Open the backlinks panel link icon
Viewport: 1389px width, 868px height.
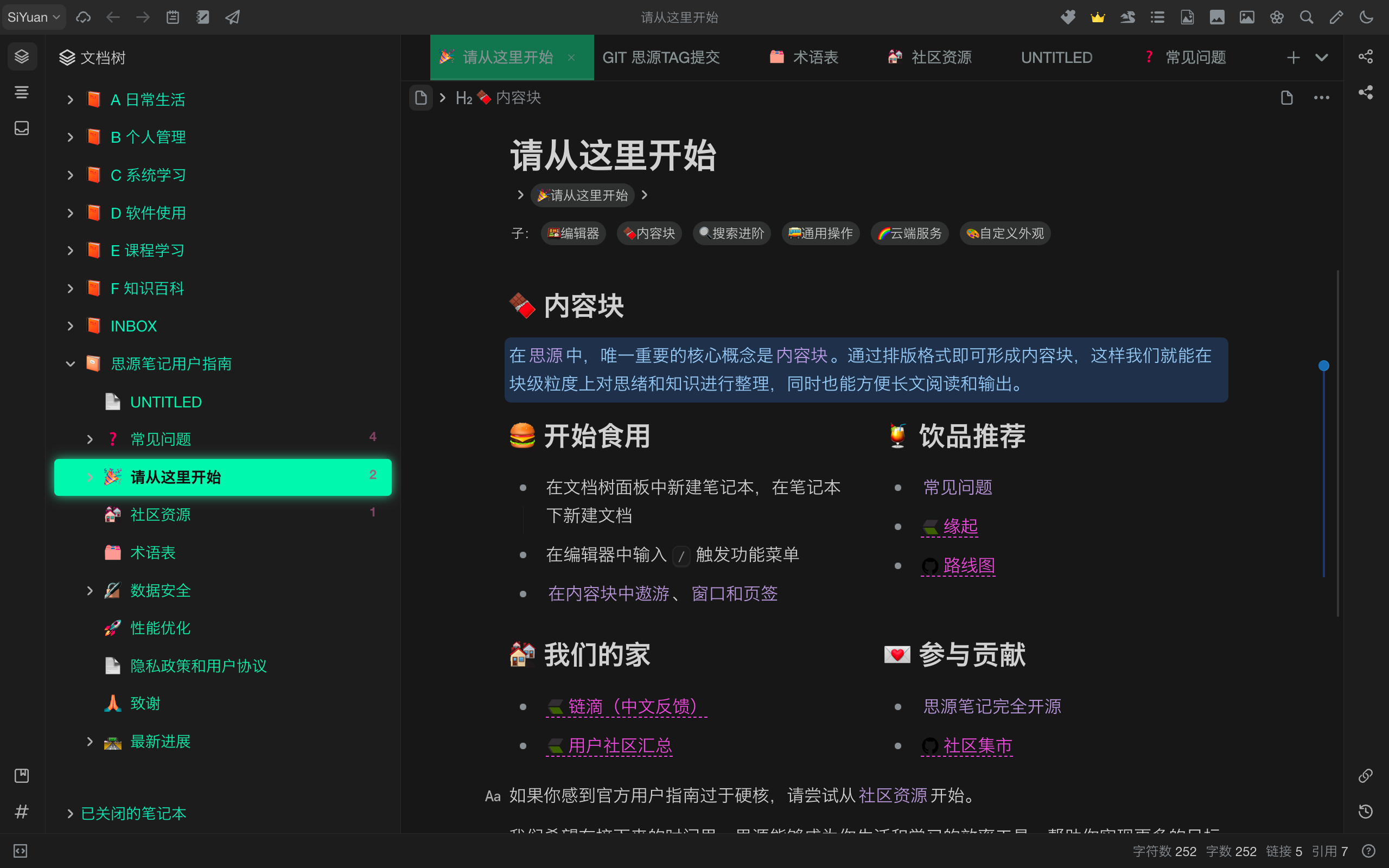point(1366,776)
